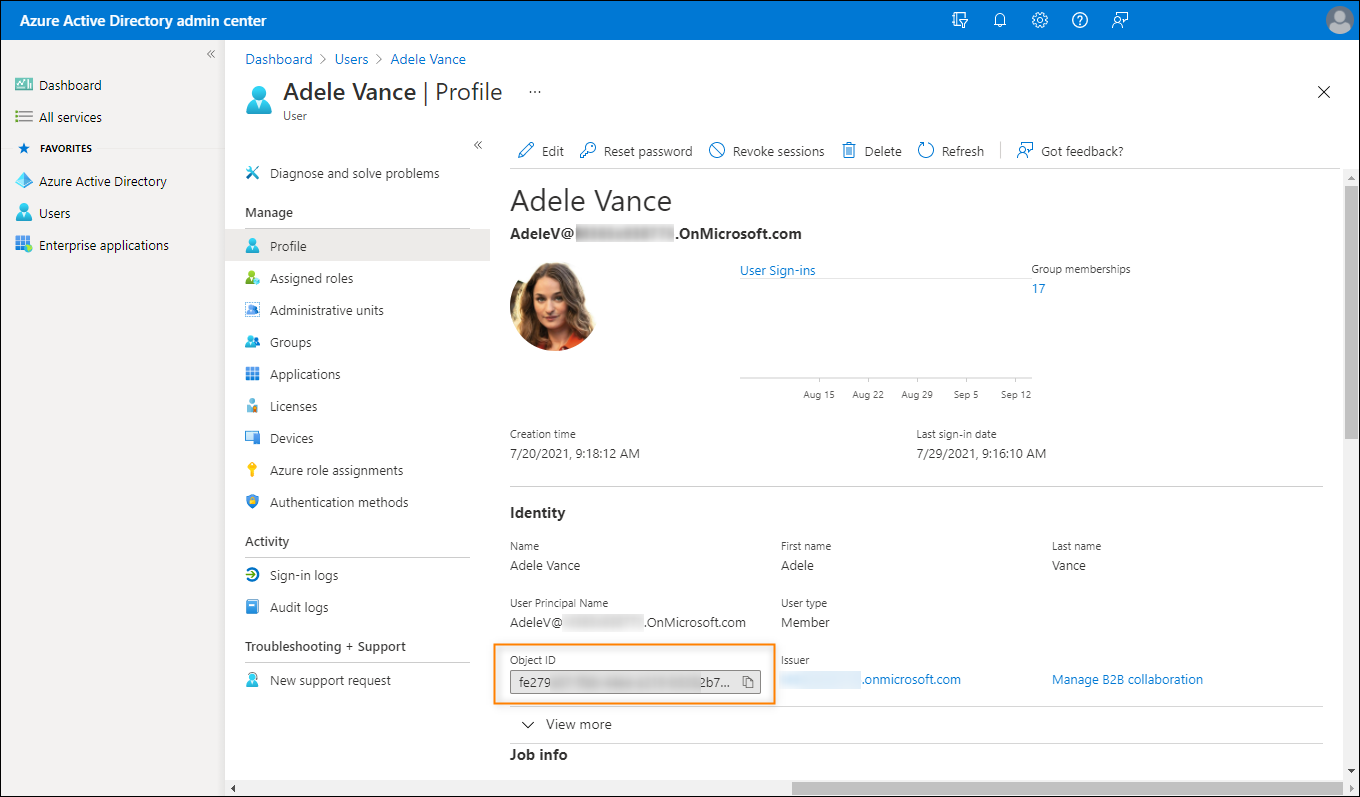Go to Users breadcrumb

352,59
